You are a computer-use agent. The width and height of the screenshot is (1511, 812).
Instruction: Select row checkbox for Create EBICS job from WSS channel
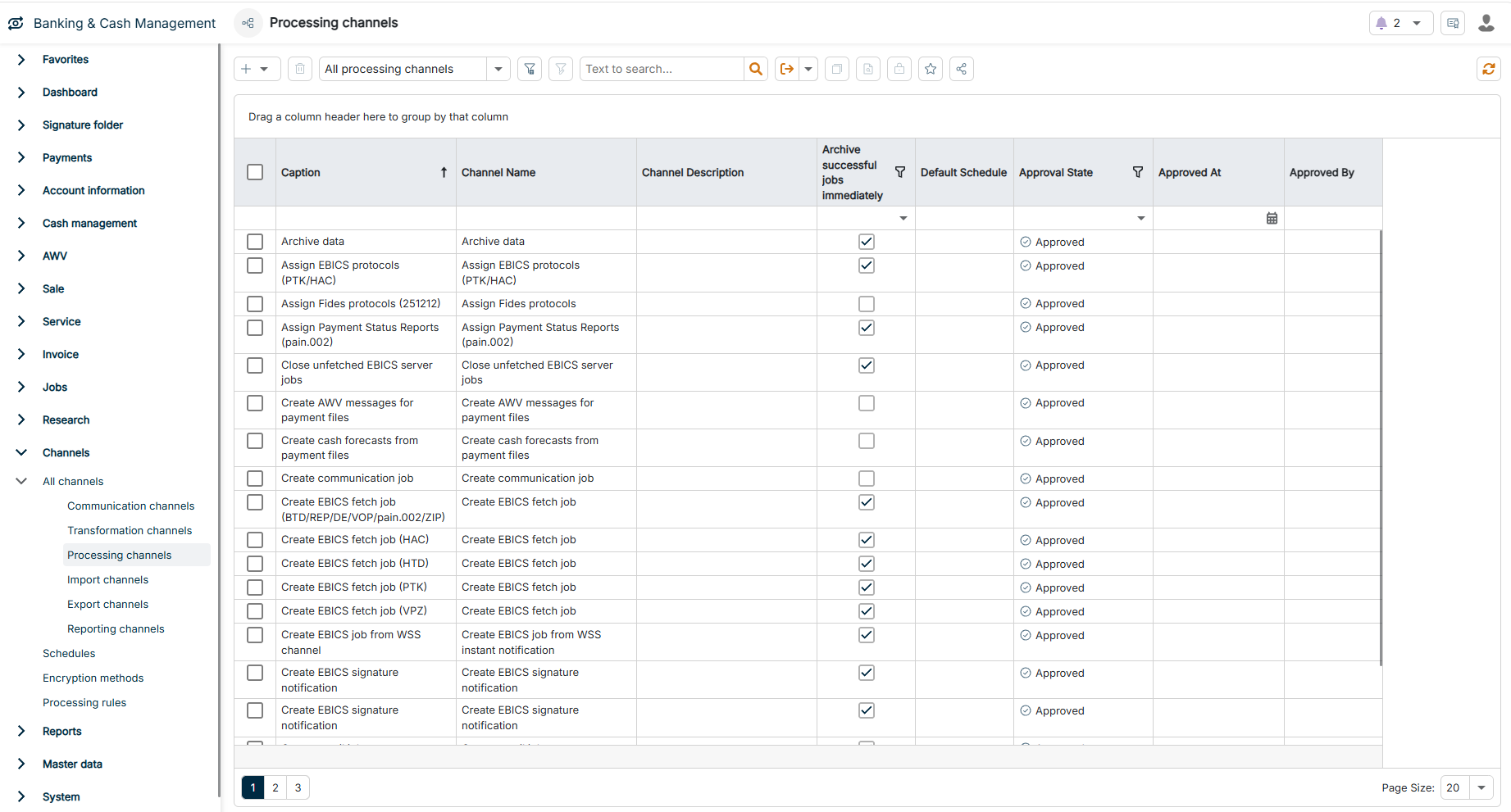(255, 635)
